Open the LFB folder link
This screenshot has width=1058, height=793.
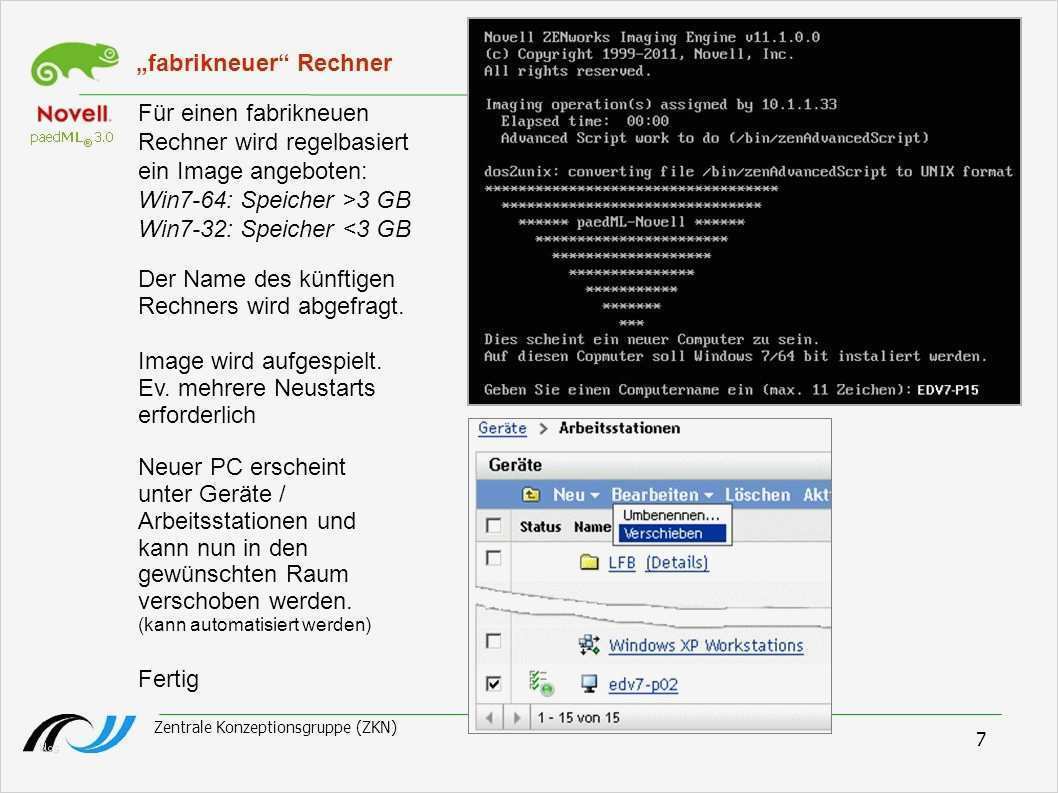click(621, 562)
